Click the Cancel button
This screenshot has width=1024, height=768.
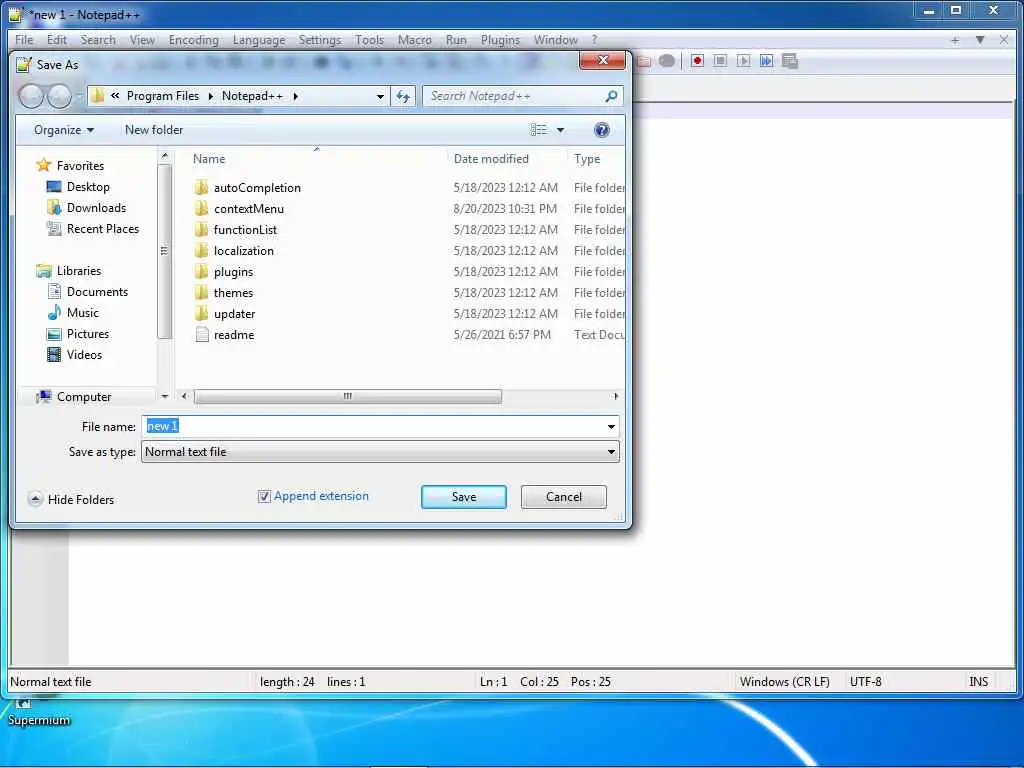pos(564,497)
